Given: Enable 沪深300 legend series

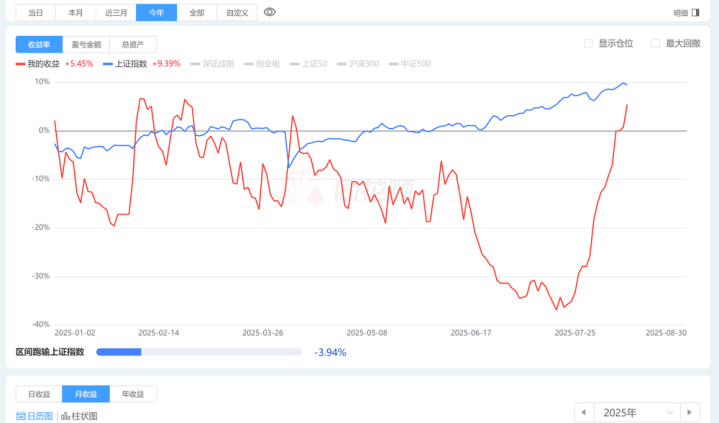Looking at the screenshot, I should (x=358, y=63).
